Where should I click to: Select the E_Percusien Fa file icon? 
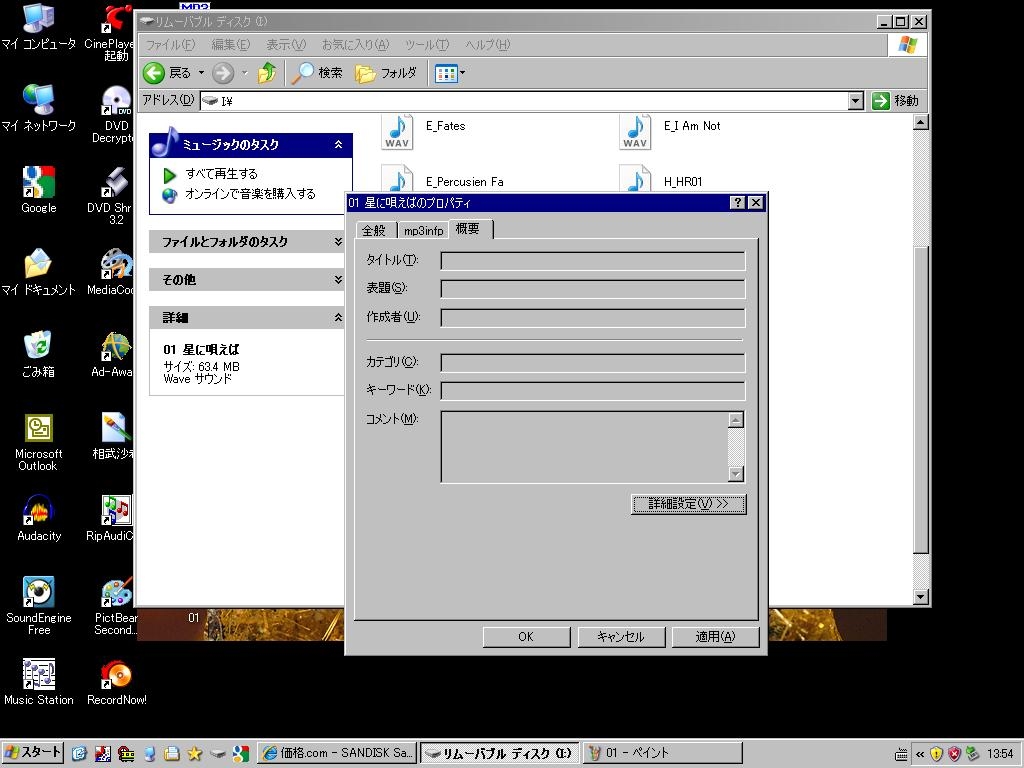click(x=397, y=179)
